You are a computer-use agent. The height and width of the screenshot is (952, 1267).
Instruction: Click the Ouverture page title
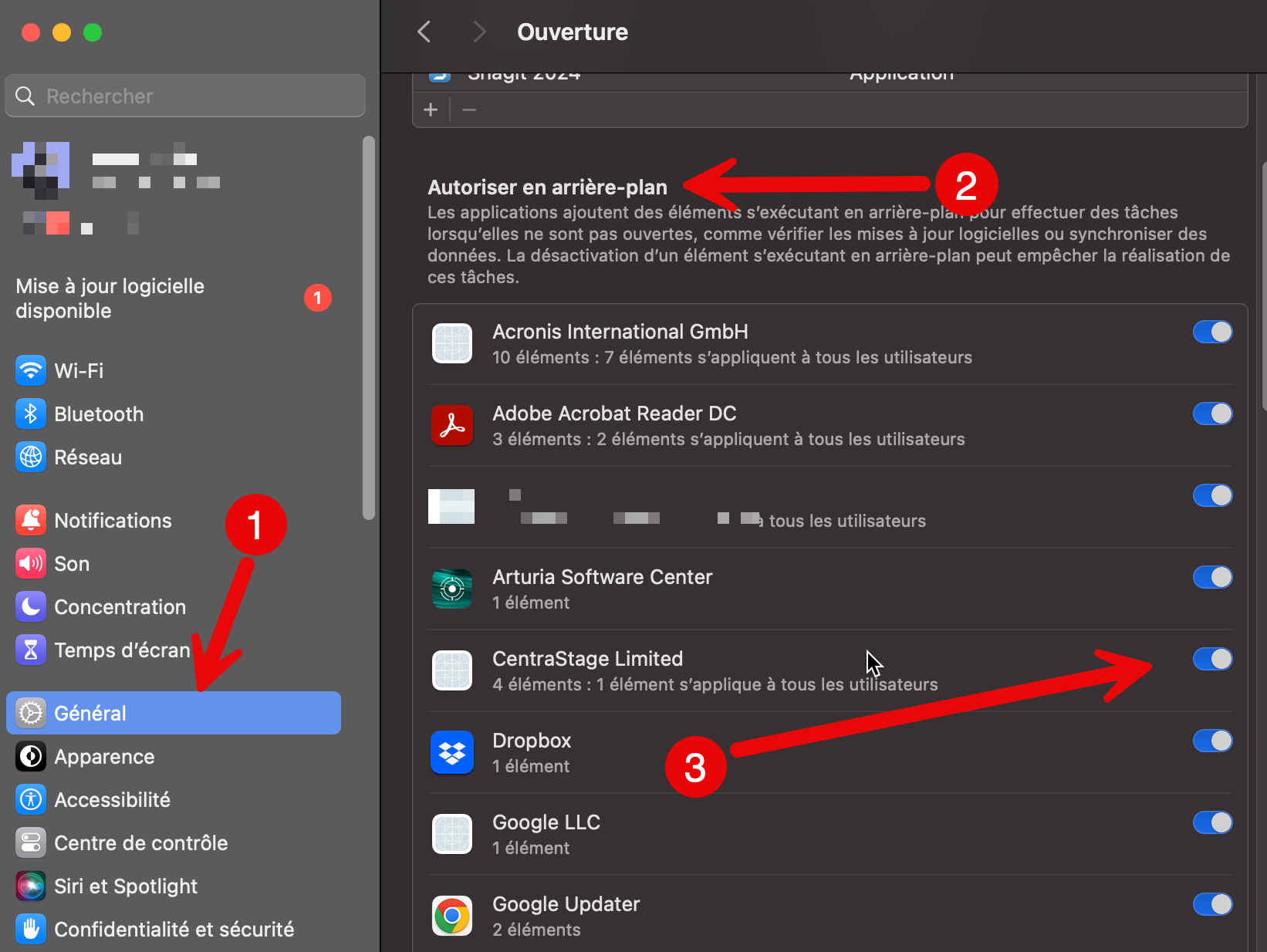pyautogui.click(x=573, y=32)
